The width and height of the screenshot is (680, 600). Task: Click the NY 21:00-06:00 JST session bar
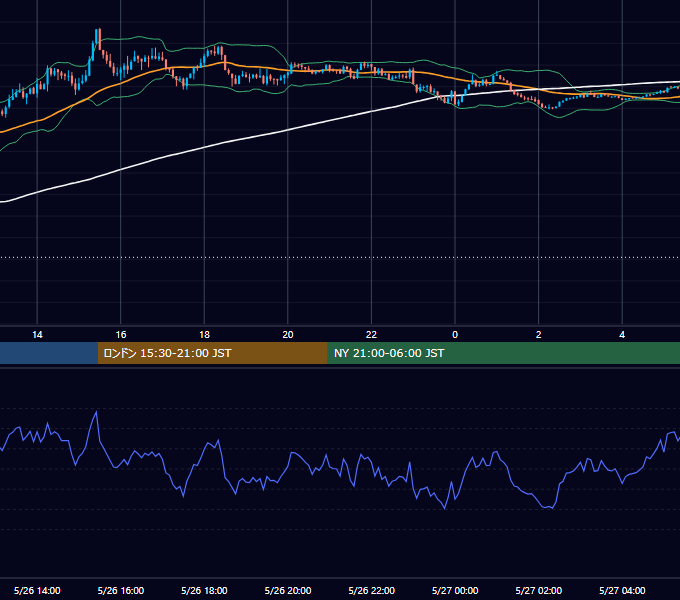[503, 353]
